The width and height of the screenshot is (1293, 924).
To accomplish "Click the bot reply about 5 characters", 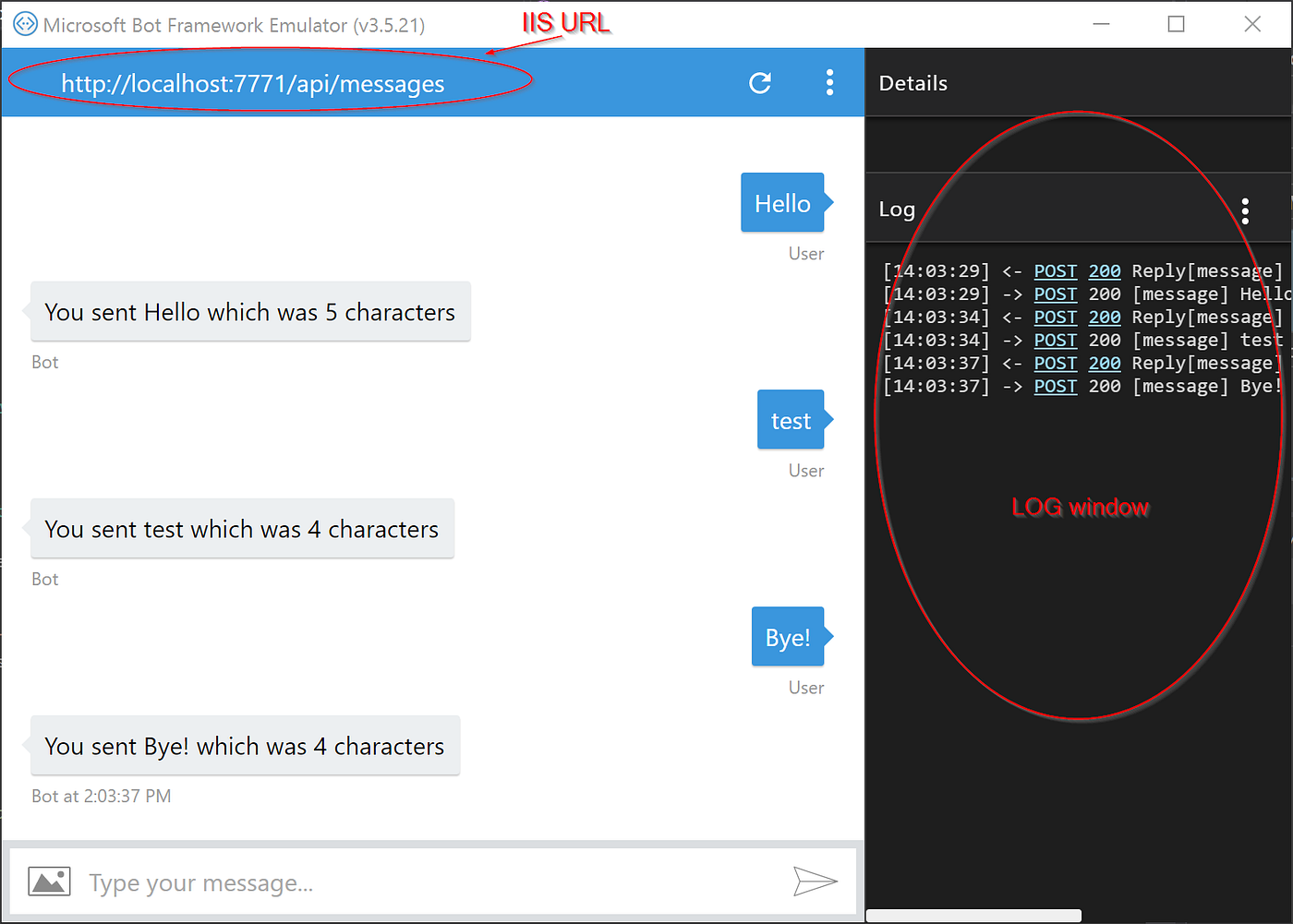I will pyautogui.click(x=249, y=312).
